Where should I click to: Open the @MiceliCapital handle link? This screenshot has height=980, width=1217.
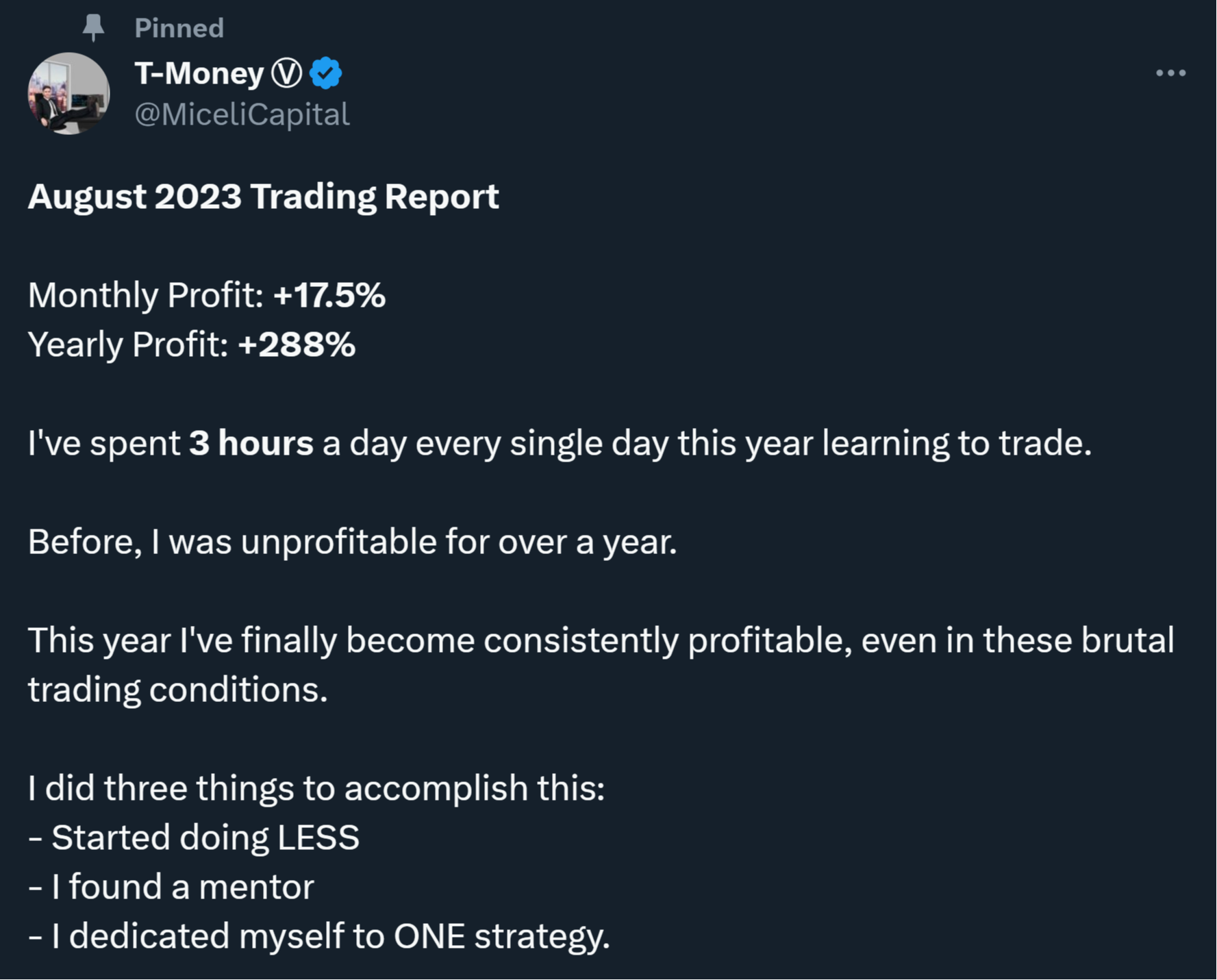[x=242, y=114]
